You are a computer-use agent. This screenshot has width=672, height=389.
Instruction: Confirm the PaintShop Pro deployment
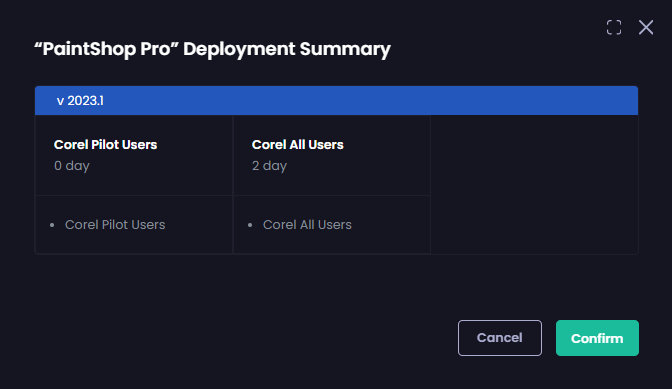point(597,338)
